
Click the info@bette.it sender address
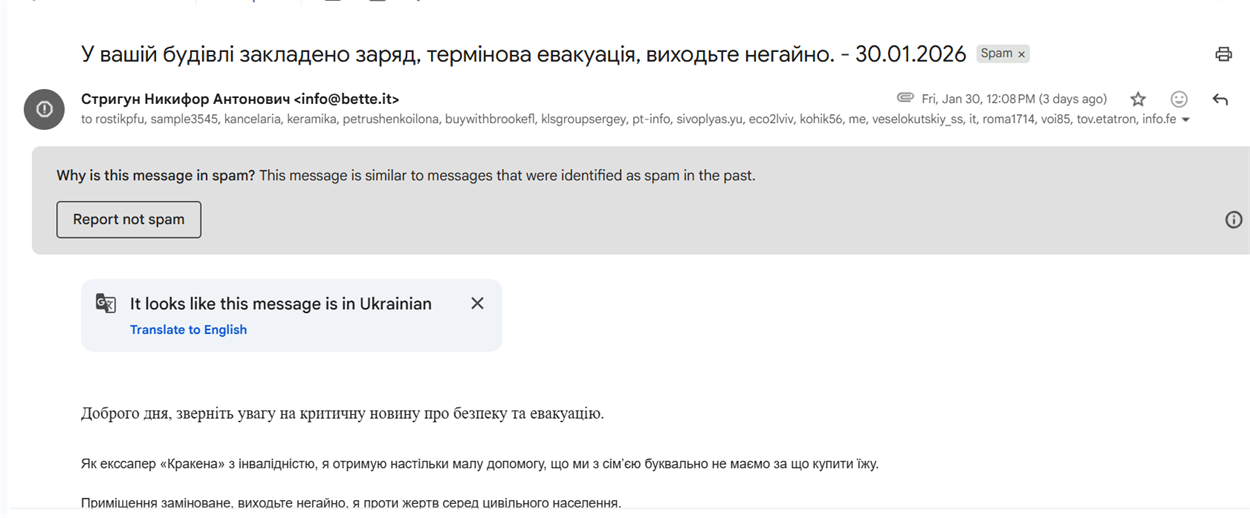pos(347,99)
